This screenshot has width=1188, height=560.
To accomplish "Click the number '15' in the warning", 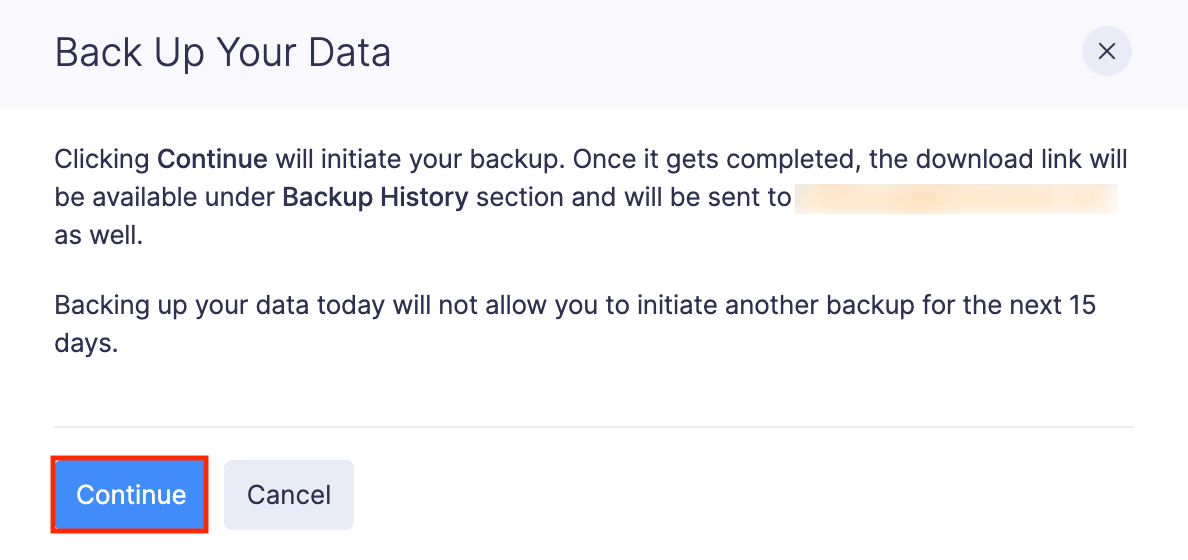I will pos(1080,304).
